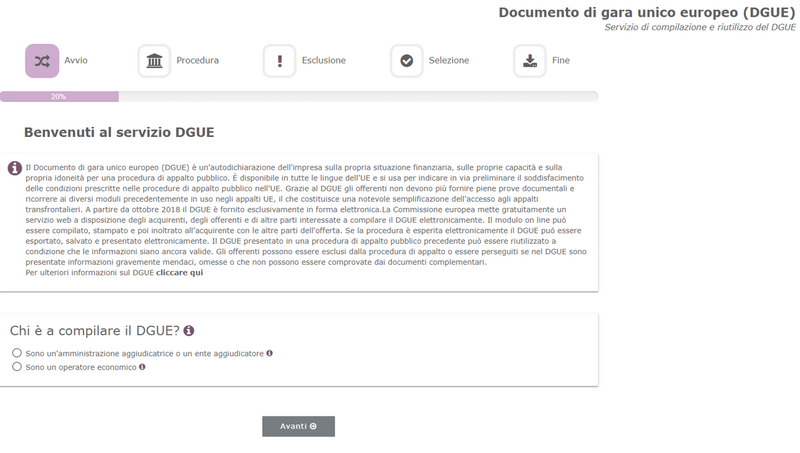
Task: Follow the 'cliccare qui' link
Action: coord(180,272)
